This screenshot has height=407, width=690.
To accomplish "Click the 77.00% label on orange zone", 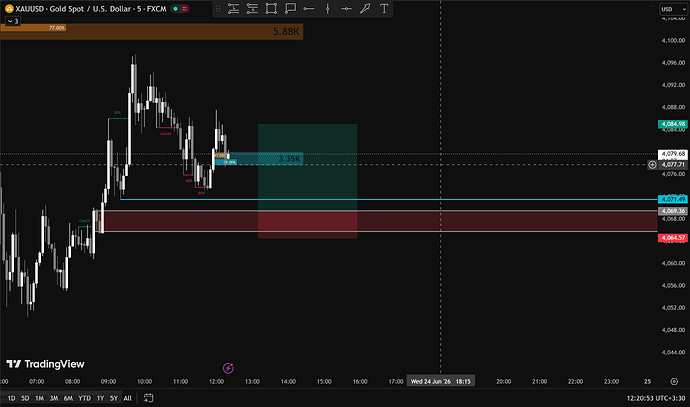I will [x=57, y=28].
